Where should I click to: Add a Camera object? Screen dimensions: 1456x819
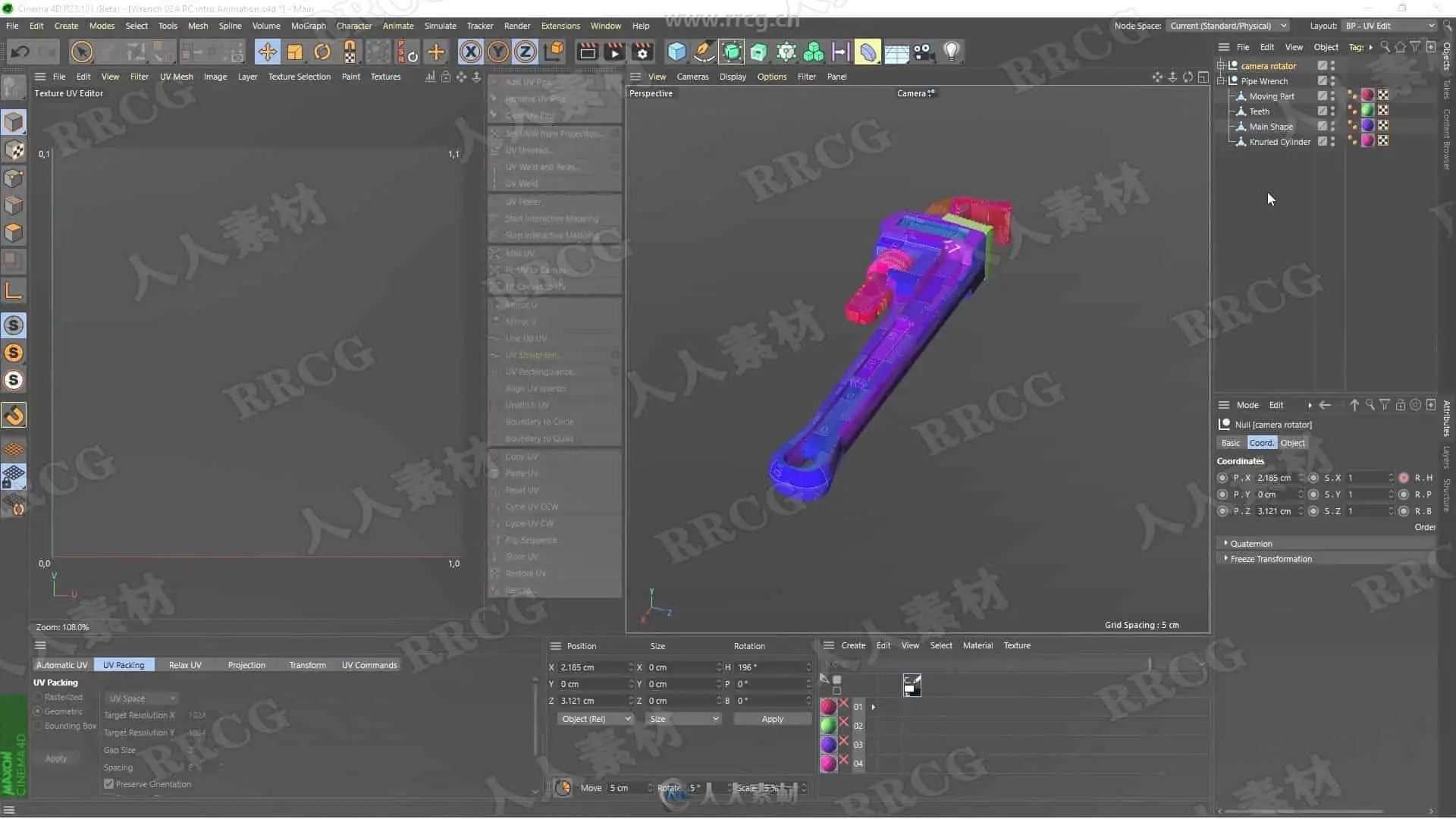(x=923, y=52)
